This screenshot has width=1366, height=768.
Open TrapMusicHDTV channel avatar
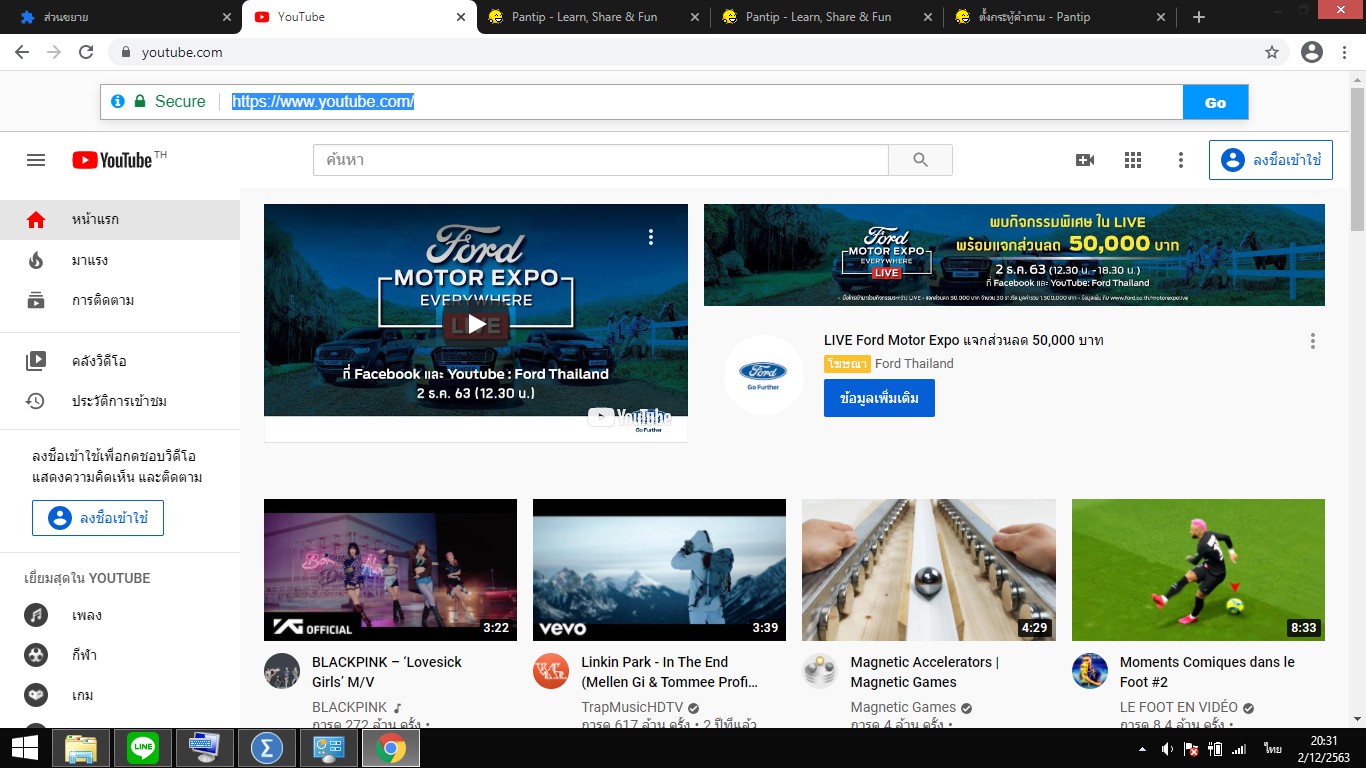click(551, 671)
